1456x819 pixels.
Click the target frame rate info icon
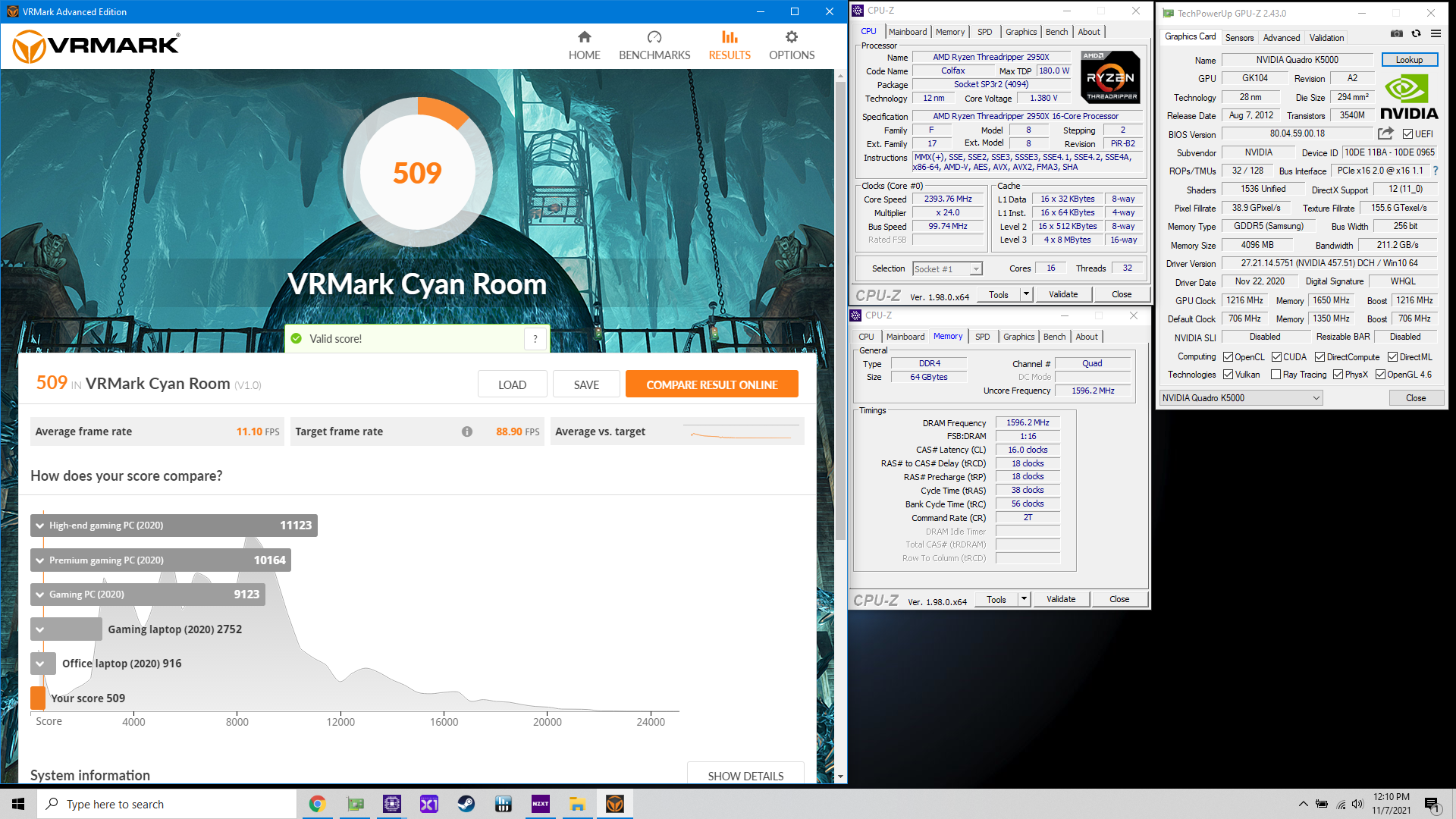[x=467, y=431]
